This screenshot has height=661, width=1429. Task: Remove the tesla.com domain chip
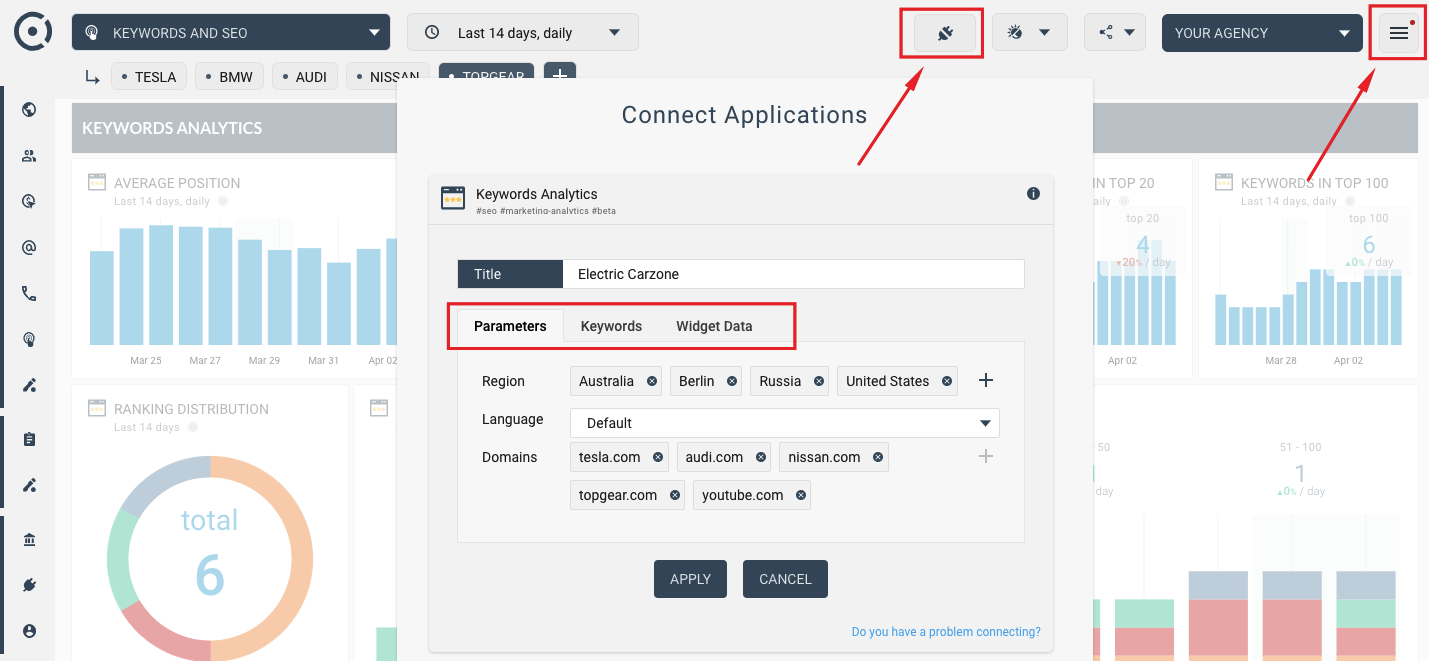pyautogui.click(x=658, y=457)
